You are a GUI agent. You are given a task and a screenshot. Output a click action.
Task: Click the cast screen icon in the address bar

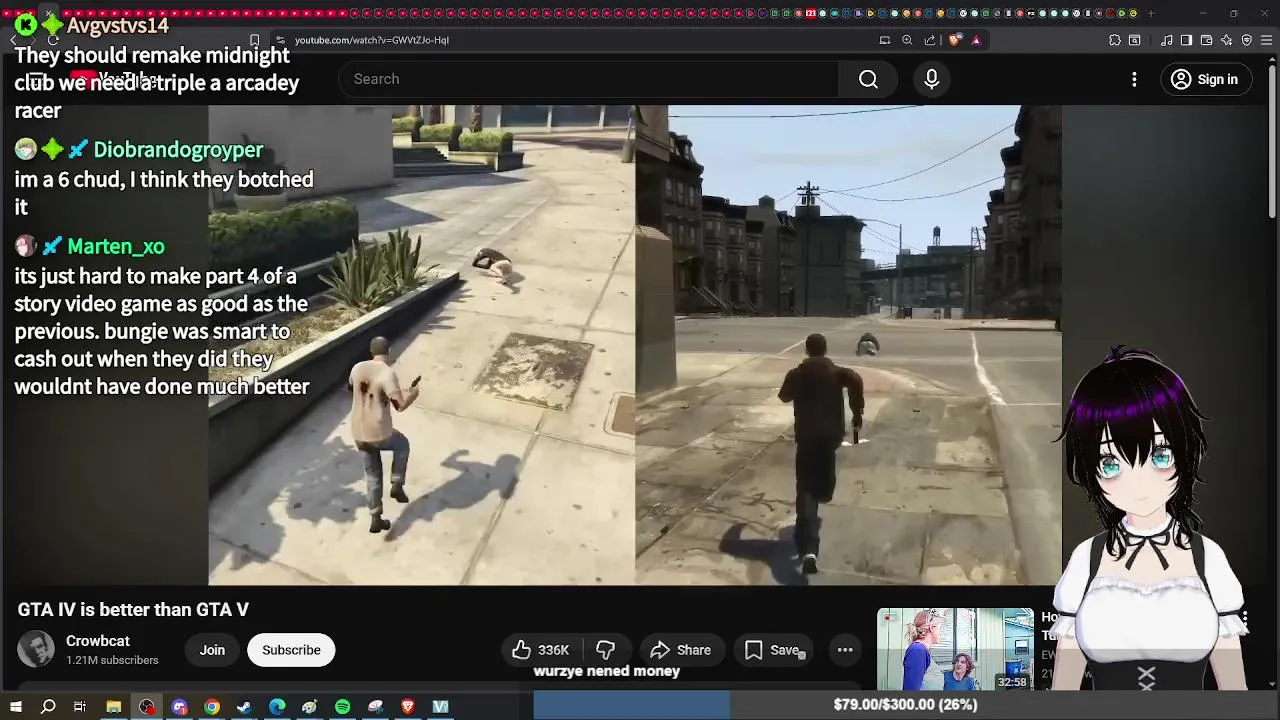885,40
